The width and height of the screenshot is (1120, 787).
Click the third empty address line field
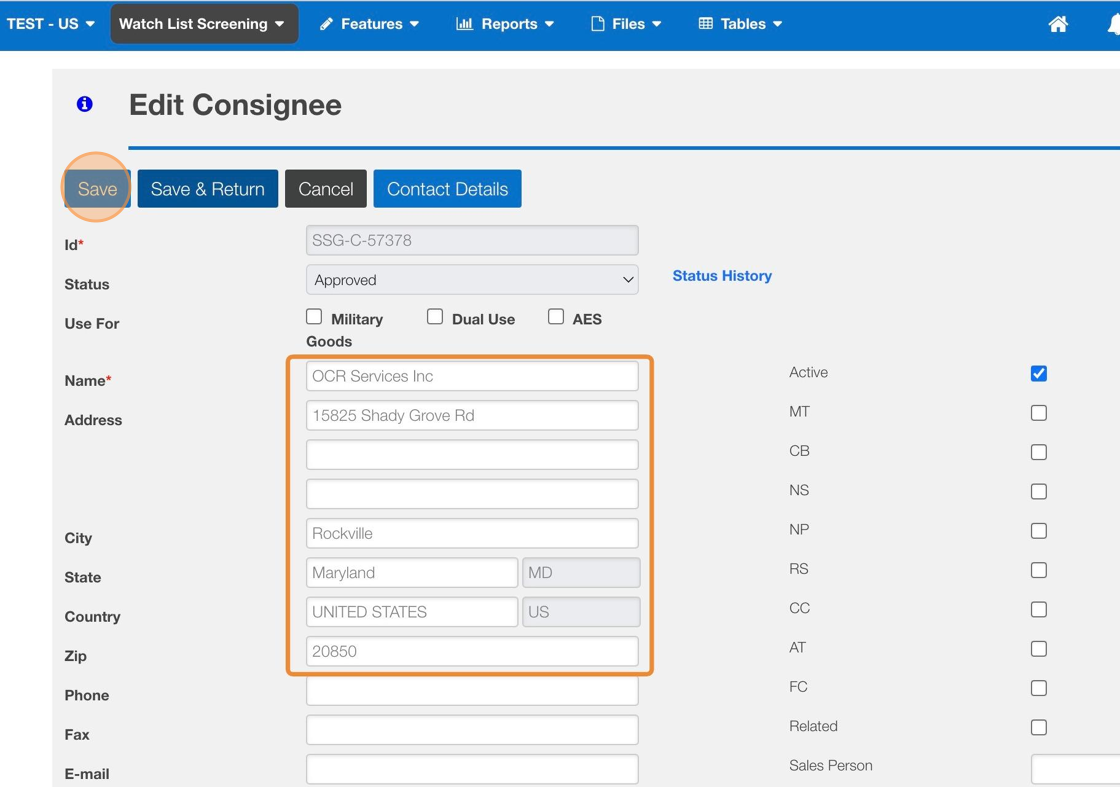pyautogui.click(x=472, y=493)
